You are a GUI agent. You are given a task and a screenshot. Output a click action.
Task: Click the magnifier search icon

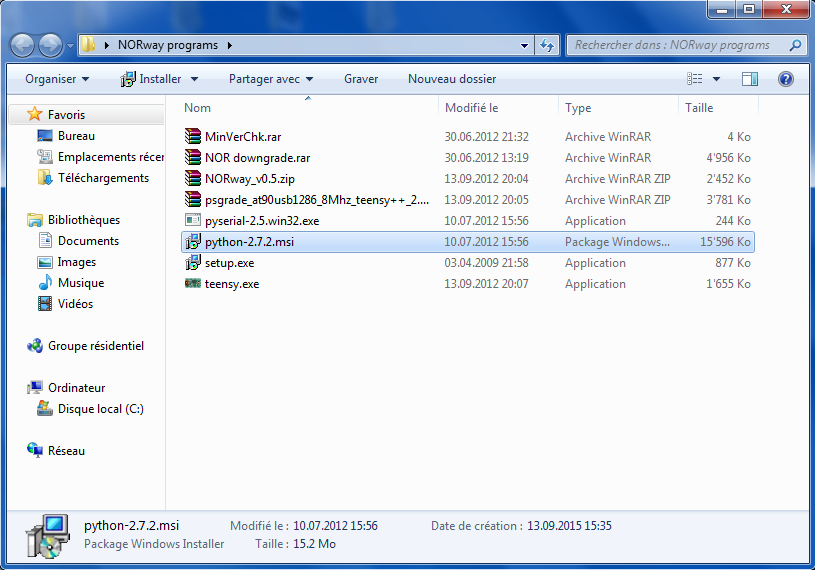[795, 45]
